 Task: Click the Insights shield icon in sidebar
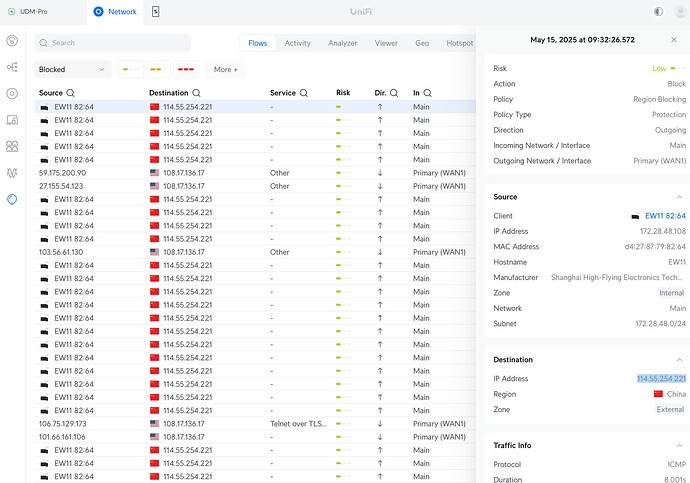(12, 199)
